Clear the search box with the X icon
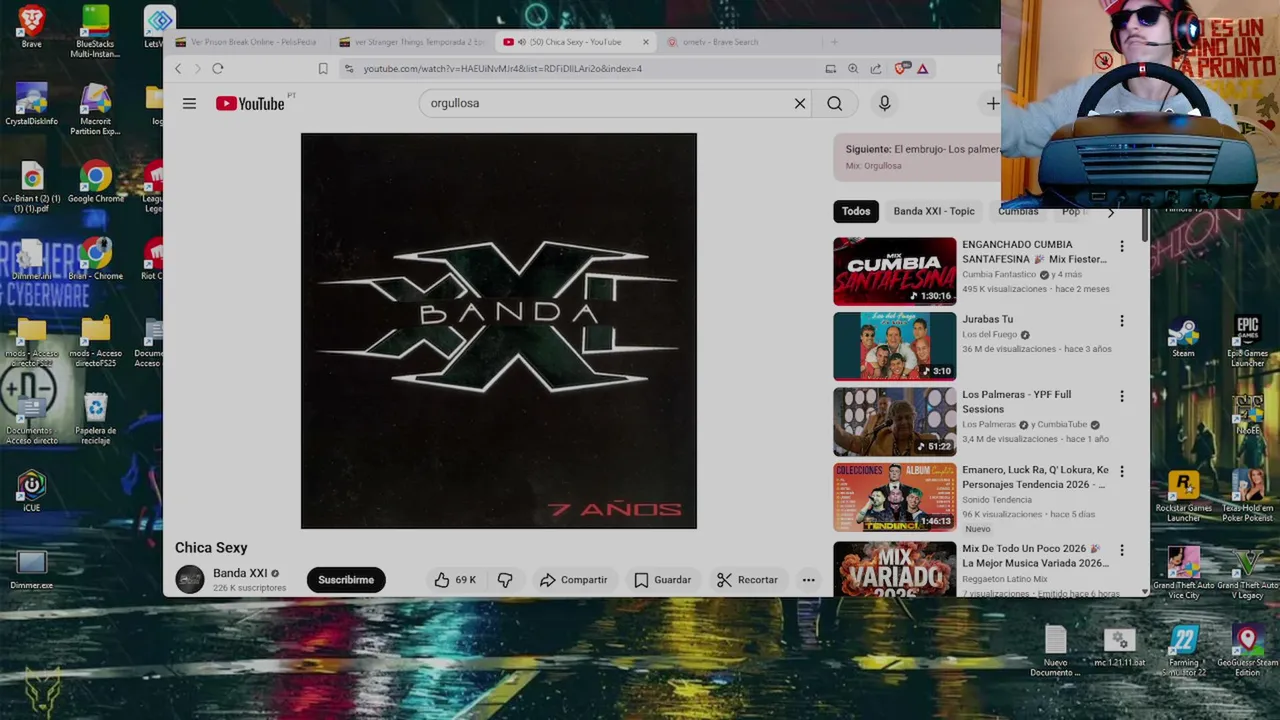 click(800, 103)
